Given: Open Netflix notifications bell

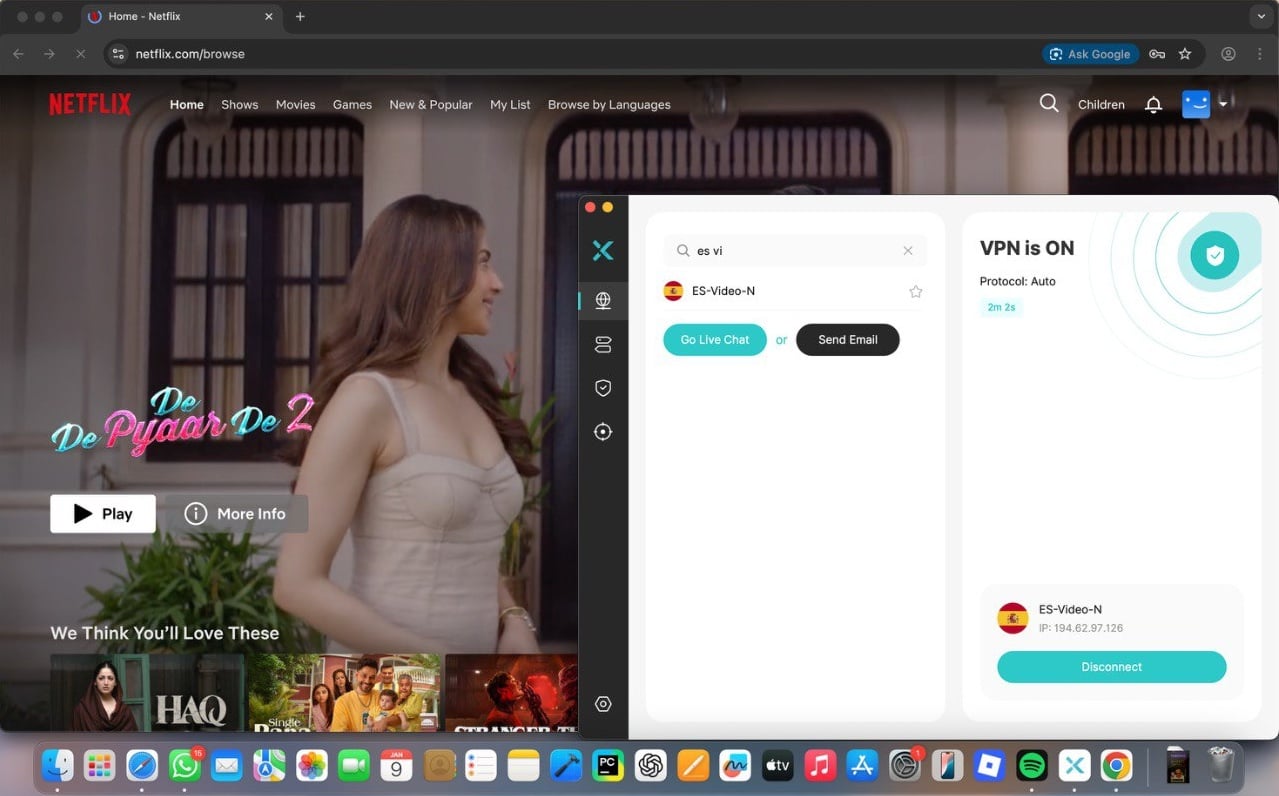Looking at the screenshot, I should [1153, 104].
